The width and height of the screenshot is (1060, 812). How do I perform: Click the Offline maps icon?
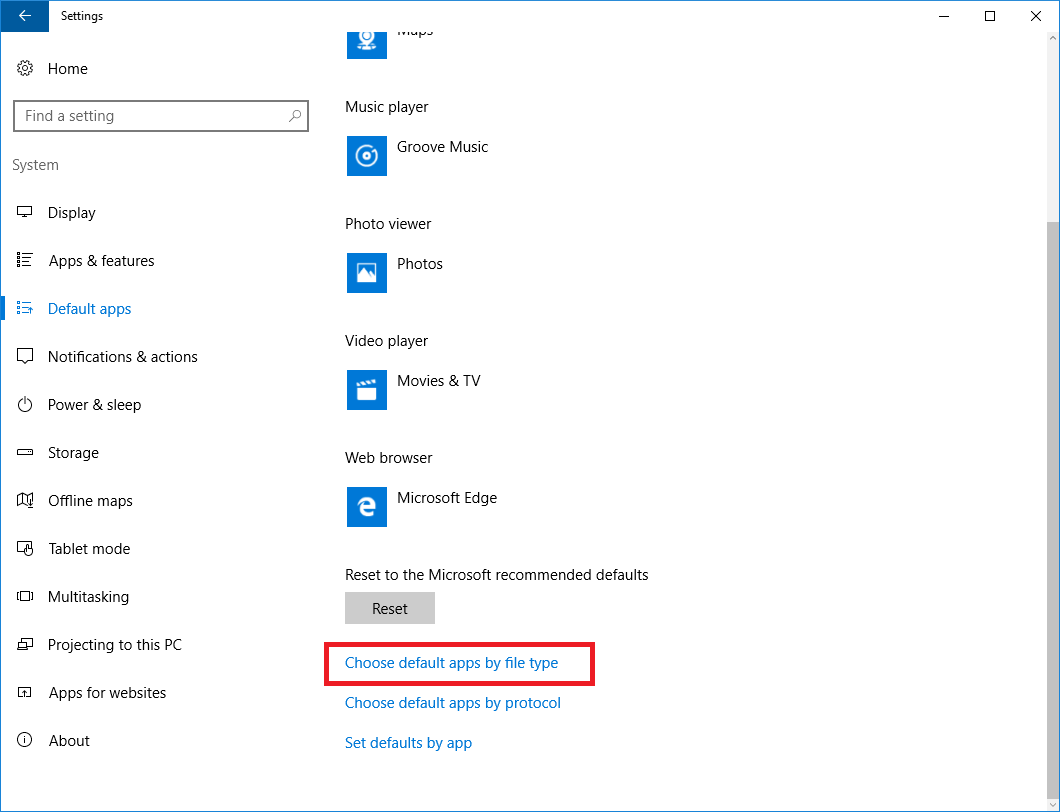click(x=25, y=500)
